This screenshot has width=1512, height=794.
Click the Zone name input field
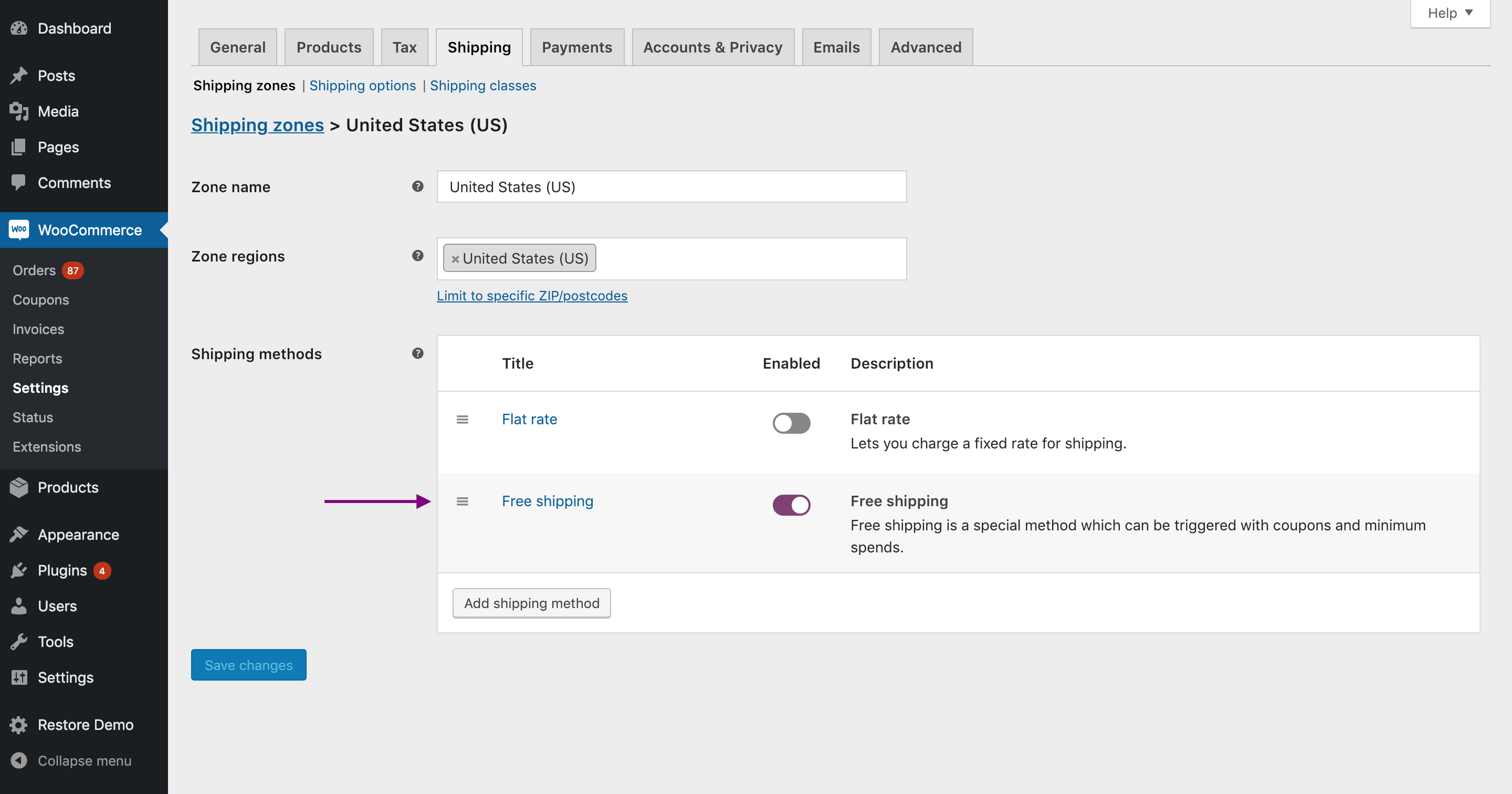pyautogui.click(x=671, y=186)
